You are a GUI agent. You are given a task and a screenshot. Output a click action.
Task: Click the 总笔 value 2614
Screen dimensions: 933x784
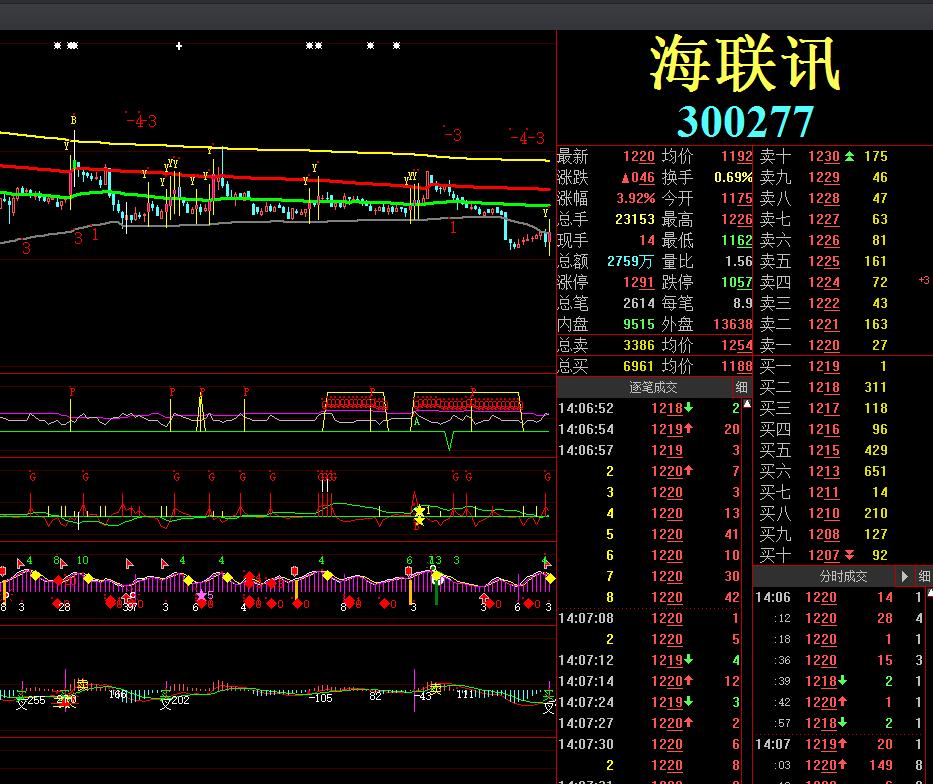638,303
